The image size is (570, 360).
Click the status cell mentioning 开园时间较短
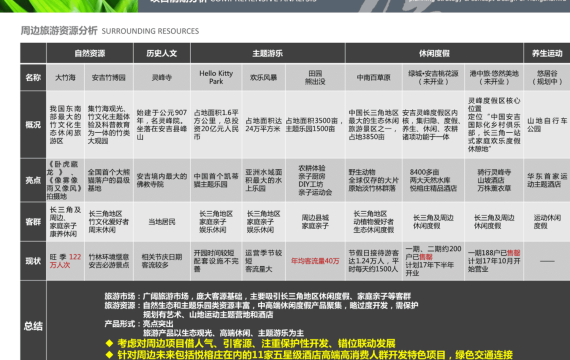[x=216, y=261]
